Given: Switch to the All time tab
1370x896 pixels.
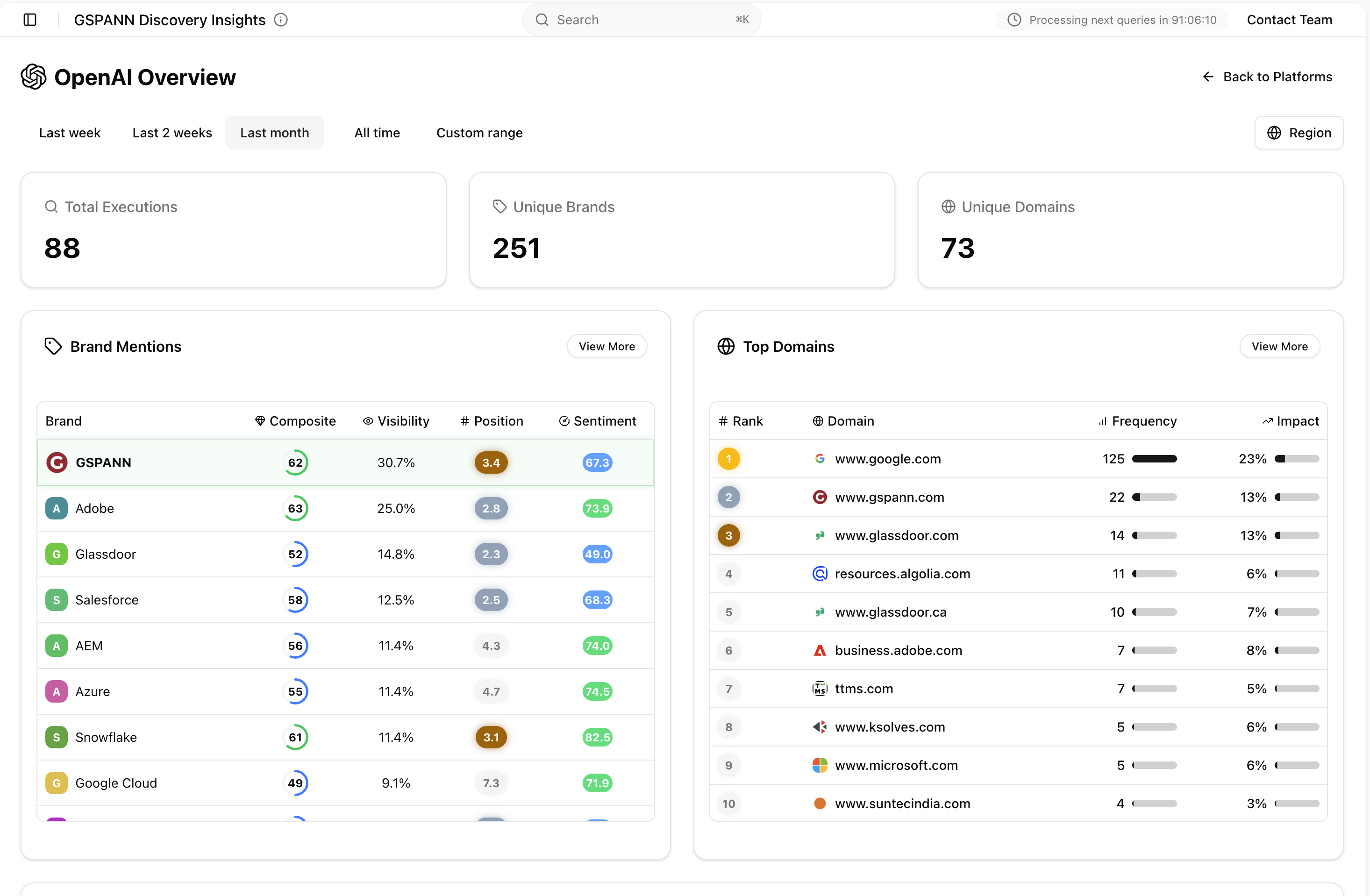Looking at the screenshot, I should (x=377, y=133).
